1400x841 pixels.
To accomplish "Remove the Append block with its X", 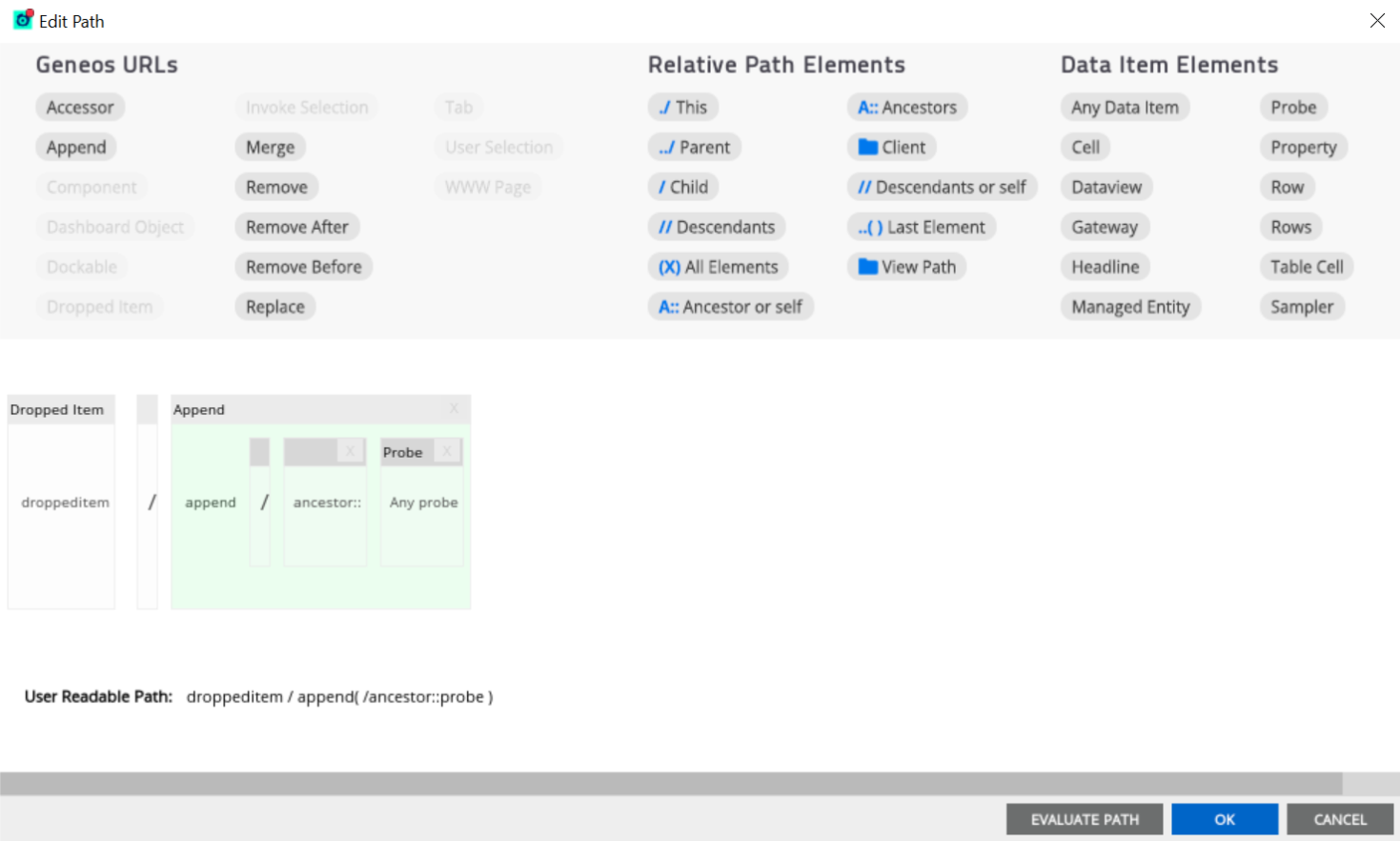I will pos(454,409).
